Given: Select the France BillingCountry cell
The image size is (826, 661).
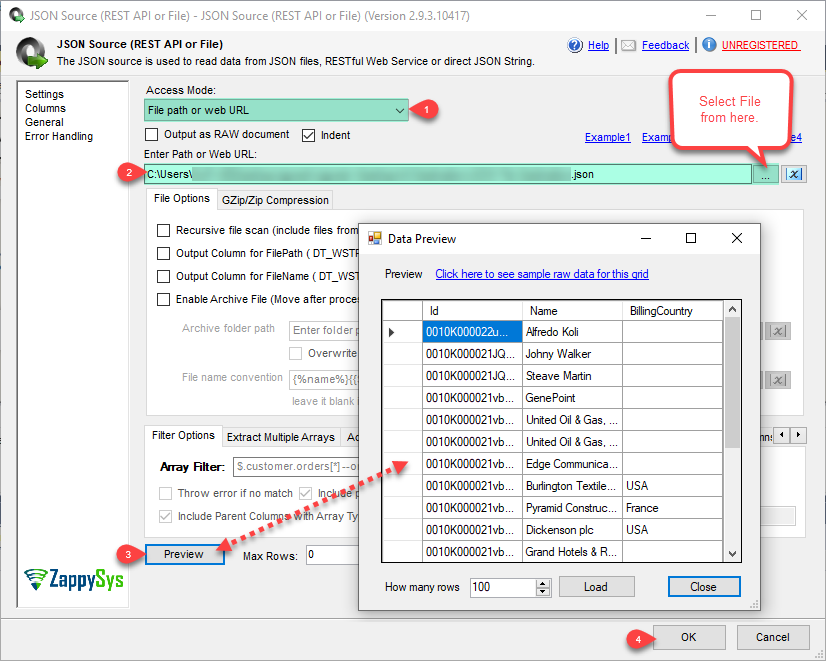Looking at the screenshot, I should tap(672, 508).
